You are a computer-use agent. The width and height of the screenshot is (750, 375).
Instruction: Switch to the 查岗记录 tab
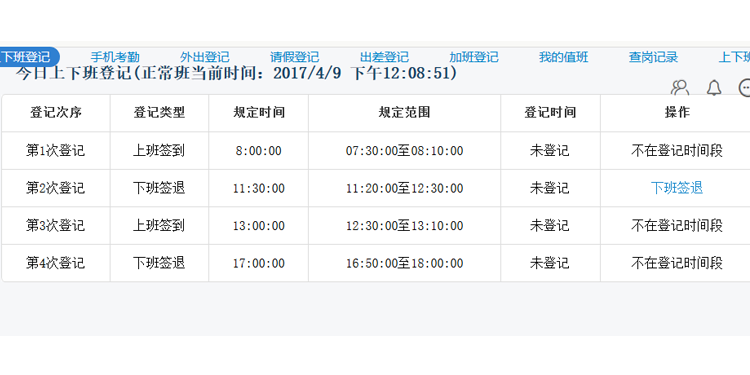click(653, 57)
